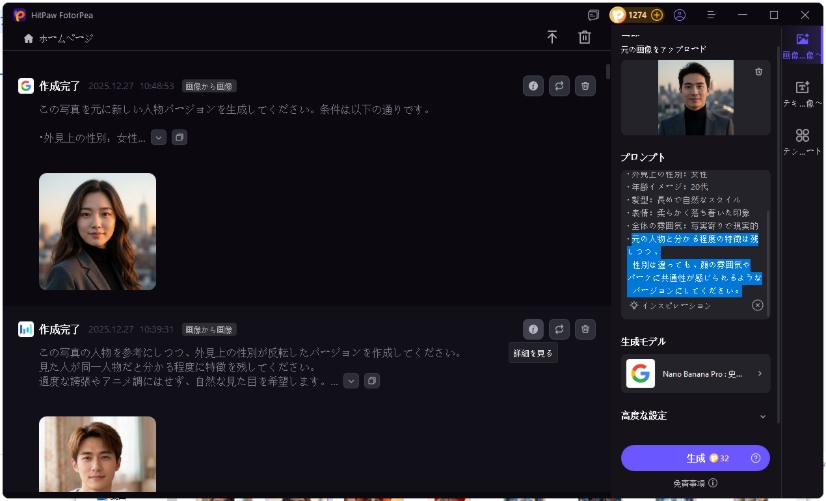Click the prompt box scrollbar

tap(768, 263)
